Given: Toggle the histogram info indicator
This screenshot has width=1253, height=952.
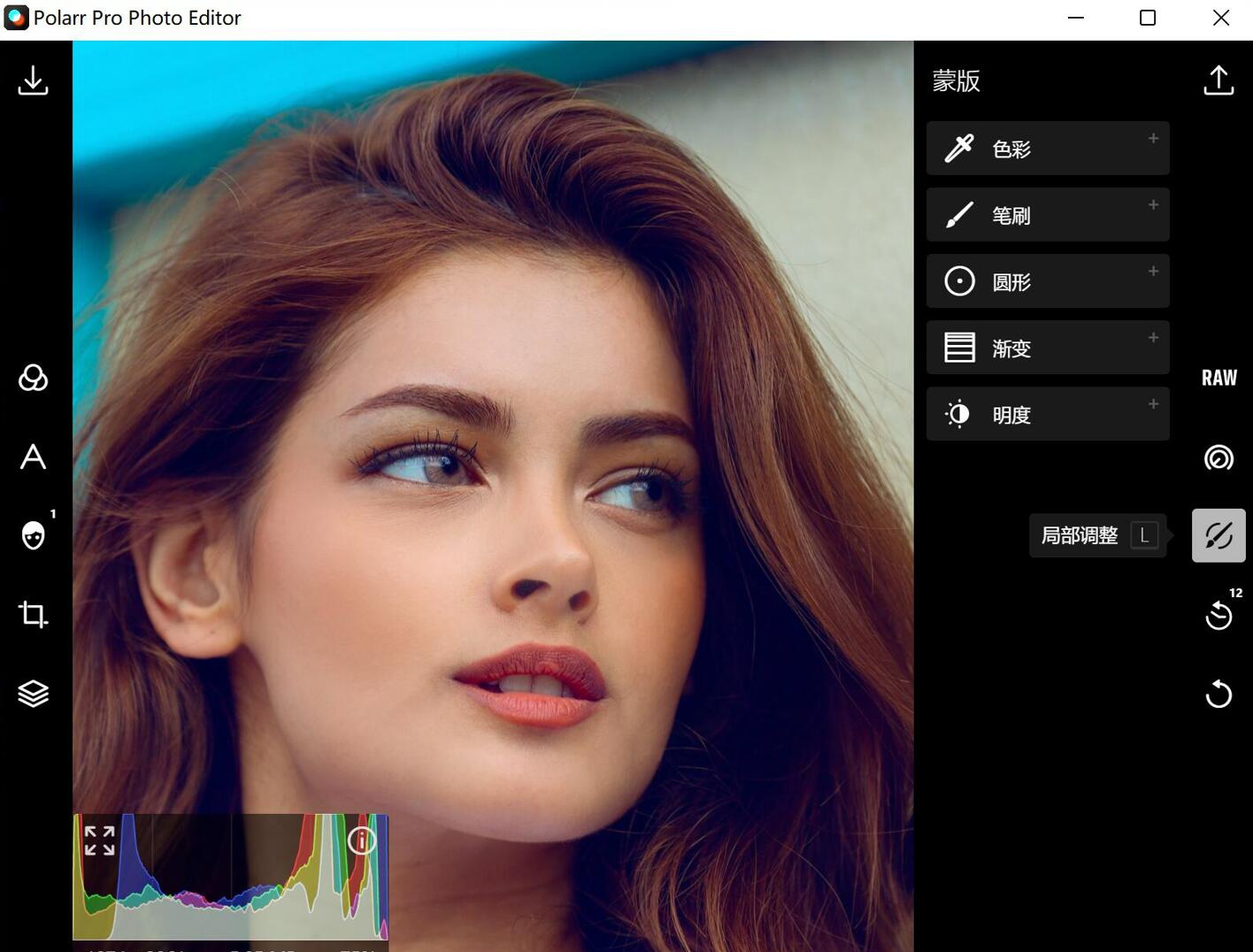Looking at the screenshot, I should pos(362,841).
